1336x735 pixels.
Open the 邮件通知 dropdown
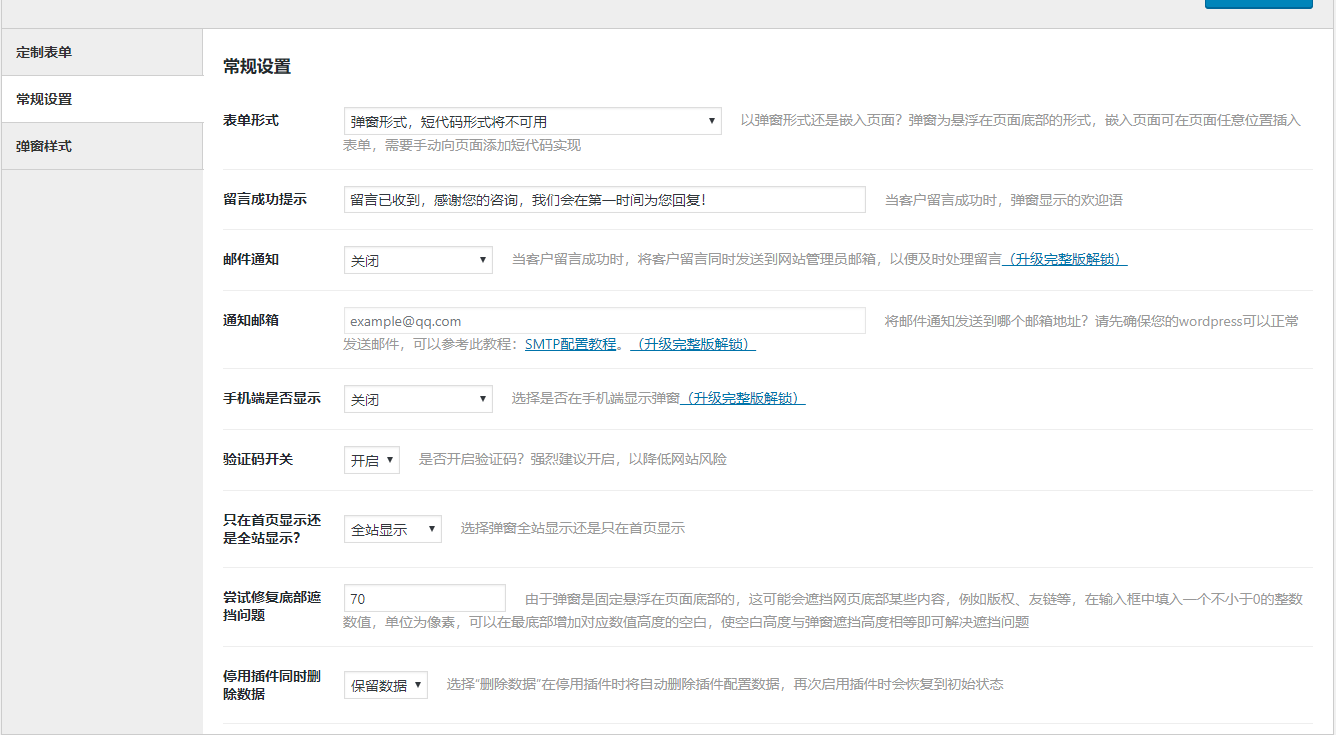pos(418,260)
